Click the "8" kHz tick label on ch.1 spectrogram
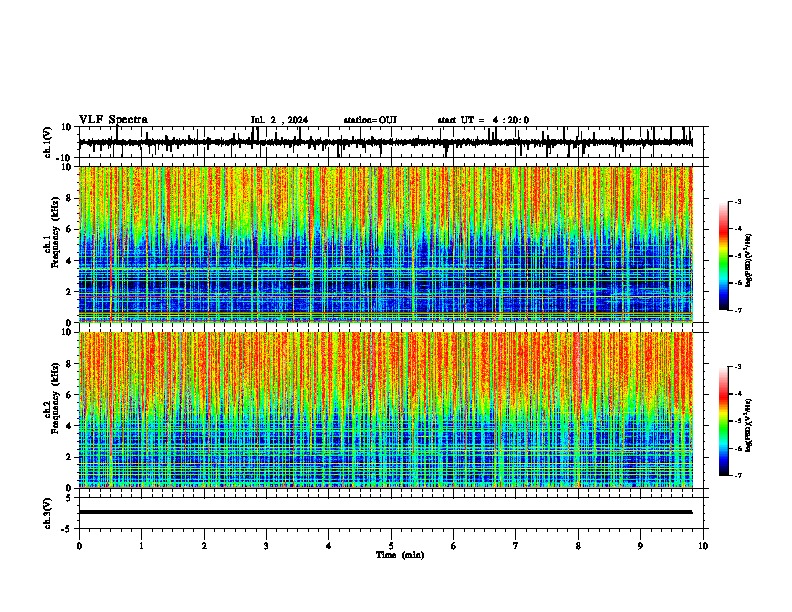Image resolution: width=792 pixels, height=612 pixels. (x=69, y=198)
